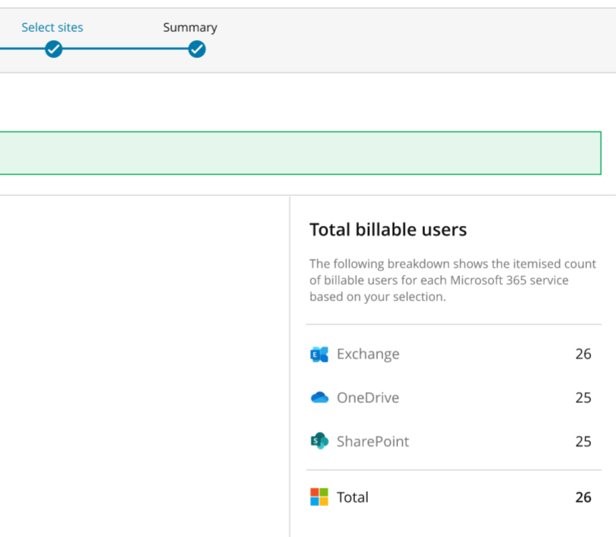Click the Exchange service icon
This screenshot has height=537, width=616.
click(319, 354)
